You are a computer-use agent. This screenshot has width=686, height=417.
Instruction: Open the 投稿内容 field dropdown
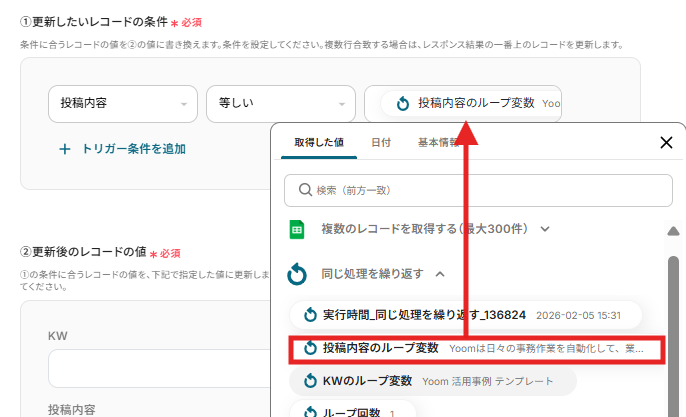[x=123, y=104]
